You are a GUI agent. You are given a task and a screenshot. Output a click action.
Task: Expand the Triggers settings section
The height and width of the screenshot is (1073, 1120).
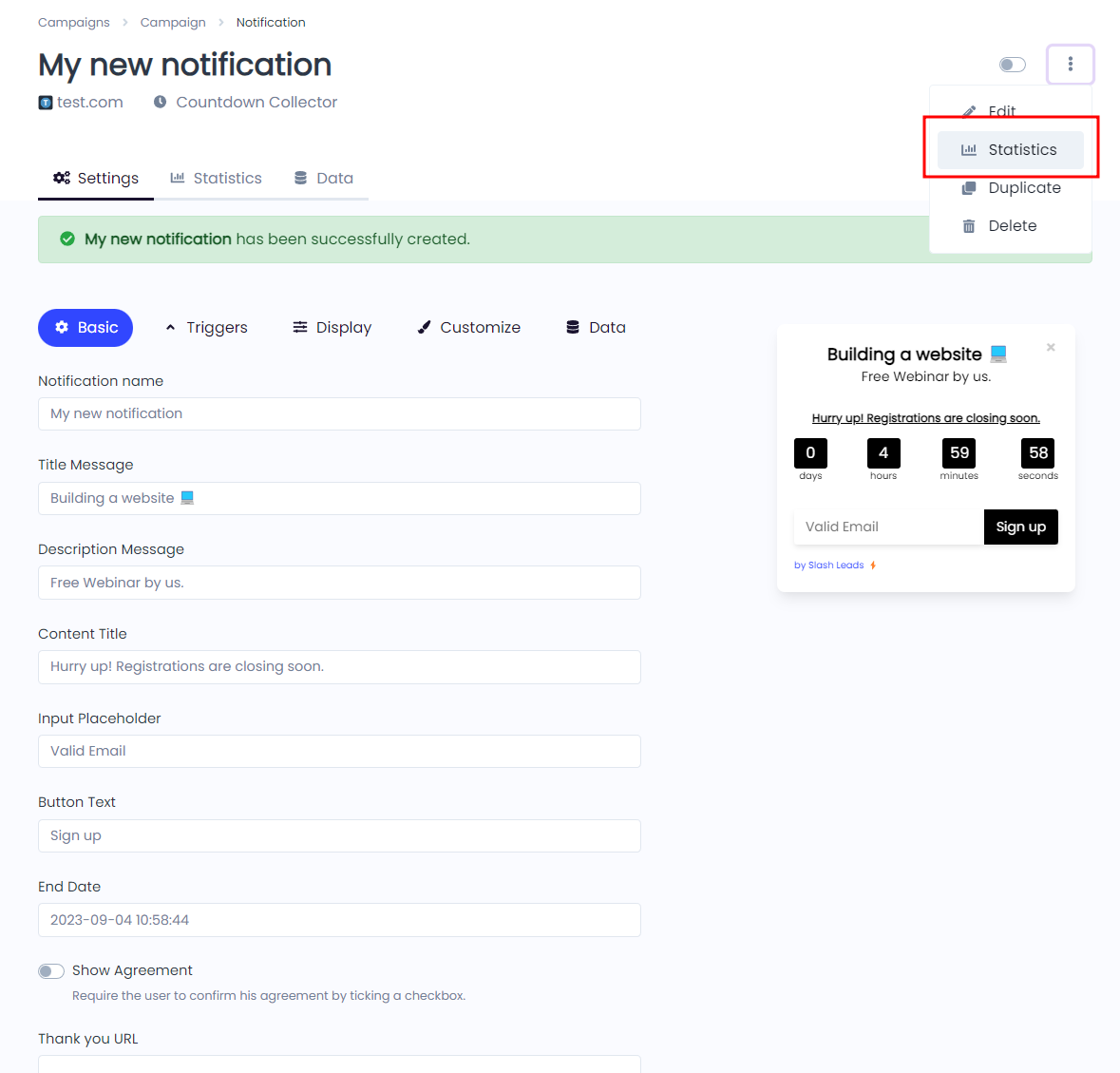[x=206, y=327]
